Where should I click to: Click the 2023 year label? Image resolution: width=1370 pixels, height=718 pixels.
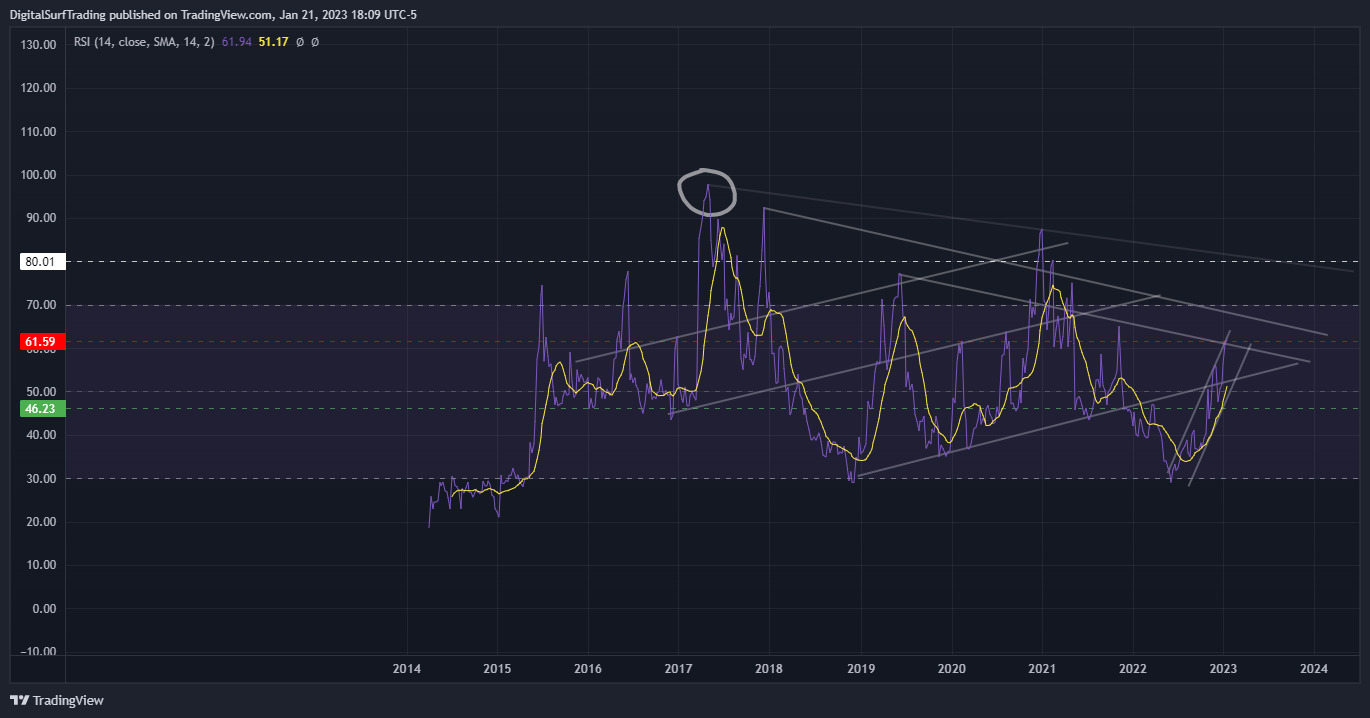click(1223, 668)
